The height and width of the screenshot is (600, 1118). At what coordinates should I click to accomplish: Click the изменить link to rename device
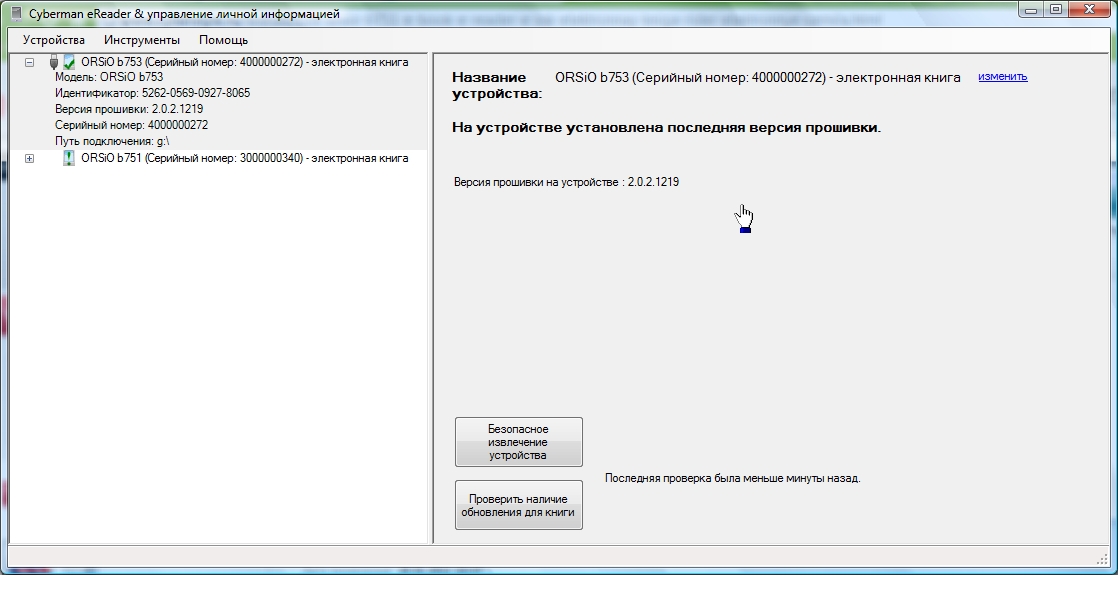tap(1002, 76)
